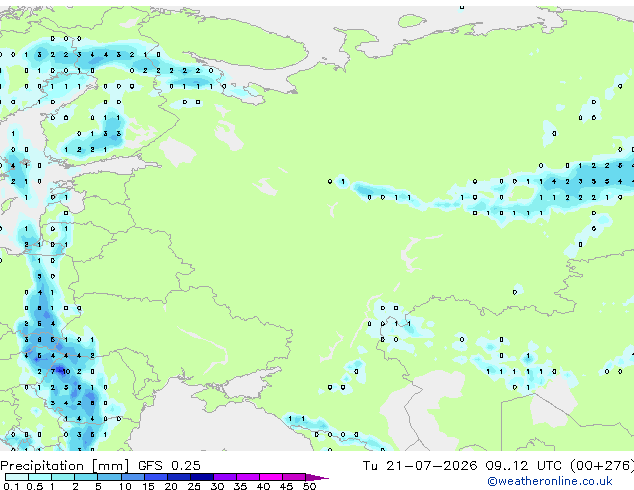This screenshot has height=490, width=634.
Task: Click the 30–35 mm purple legend swatch
Action: click(224, 477)
